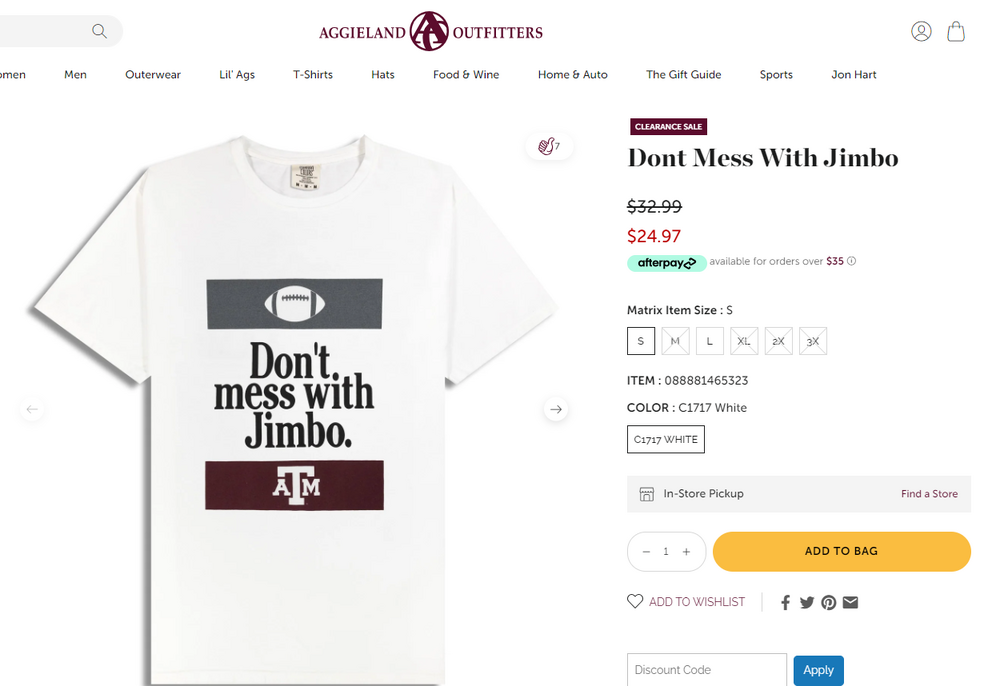Click the ADD TO BAG button

tap(841, 551)
